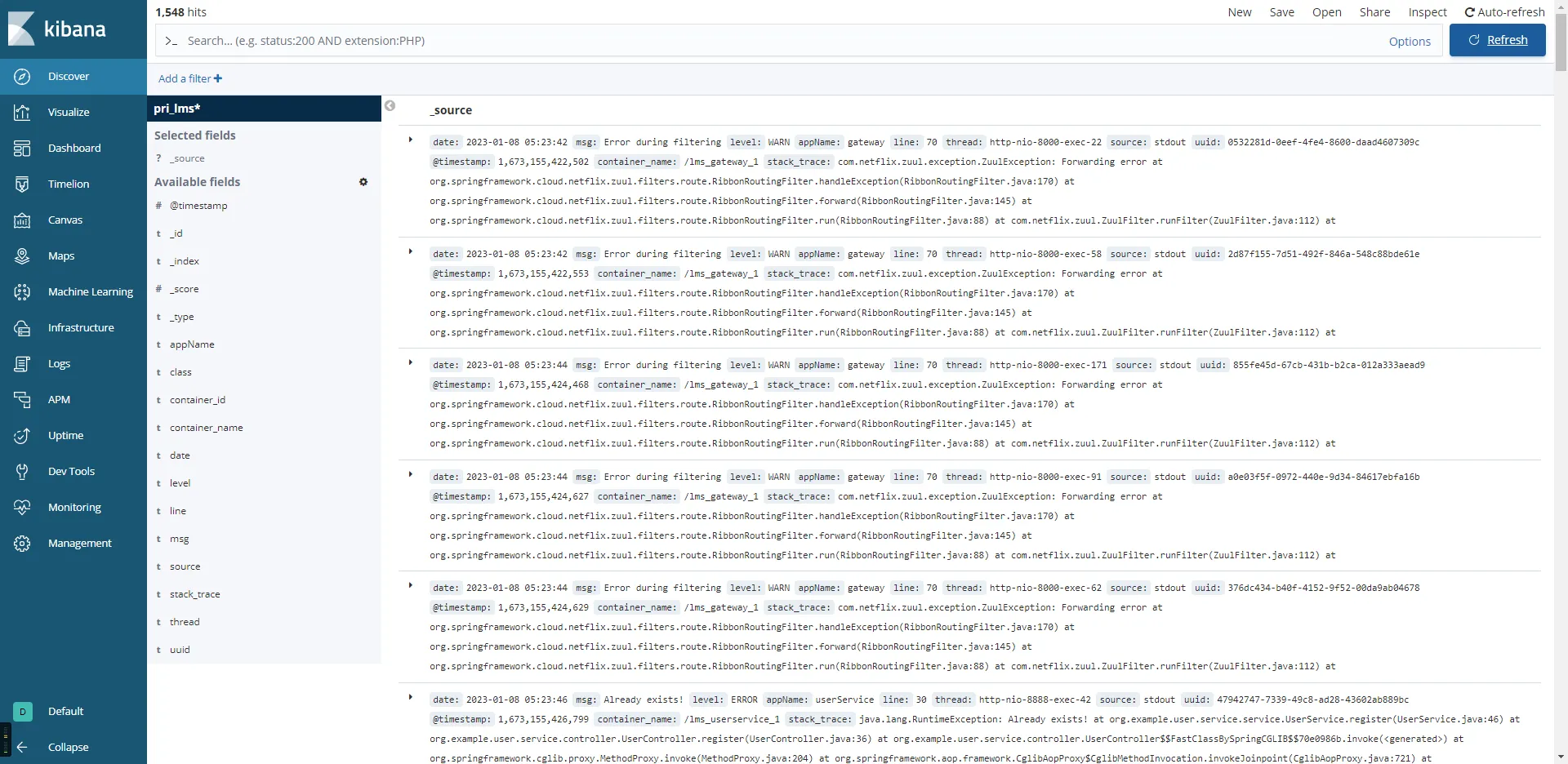Open the Inspect menu item

point(1427,12)
